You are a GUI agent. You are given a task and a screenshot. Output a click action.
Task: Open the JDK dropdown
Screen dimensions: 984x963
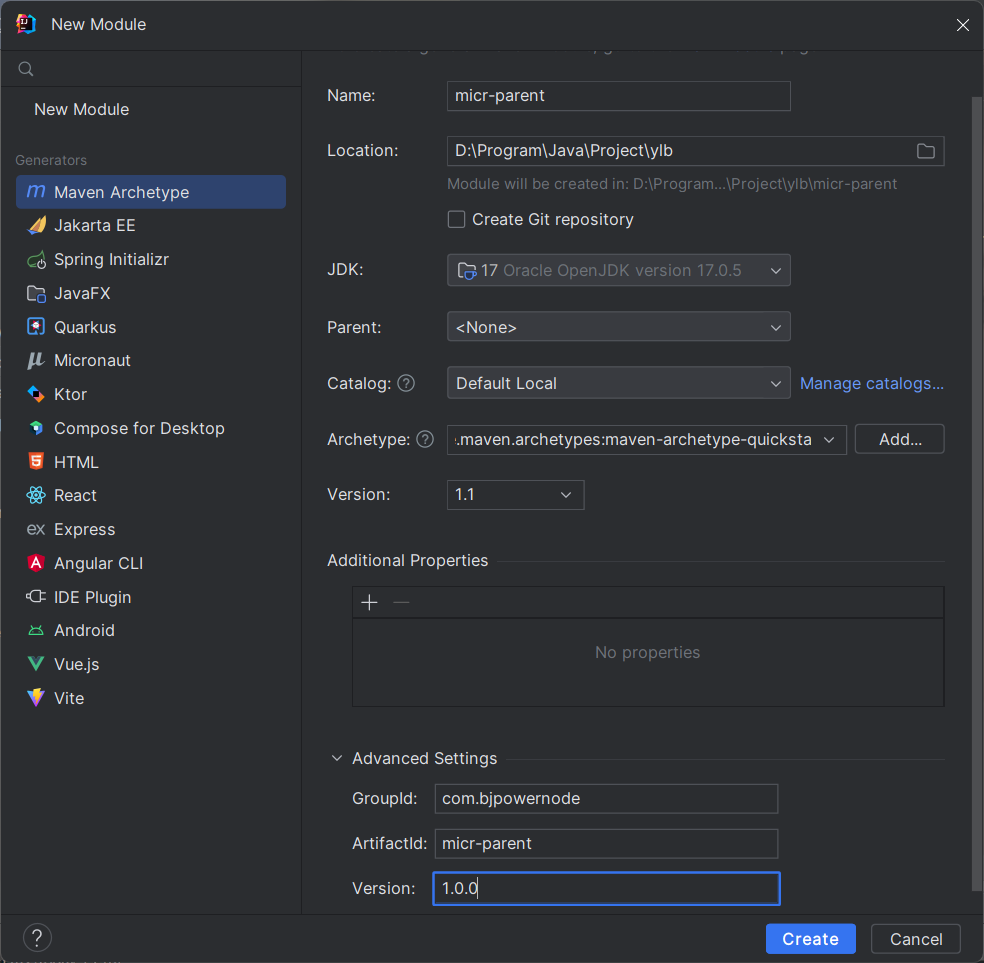pyautogui.click(x=618, y=270)
